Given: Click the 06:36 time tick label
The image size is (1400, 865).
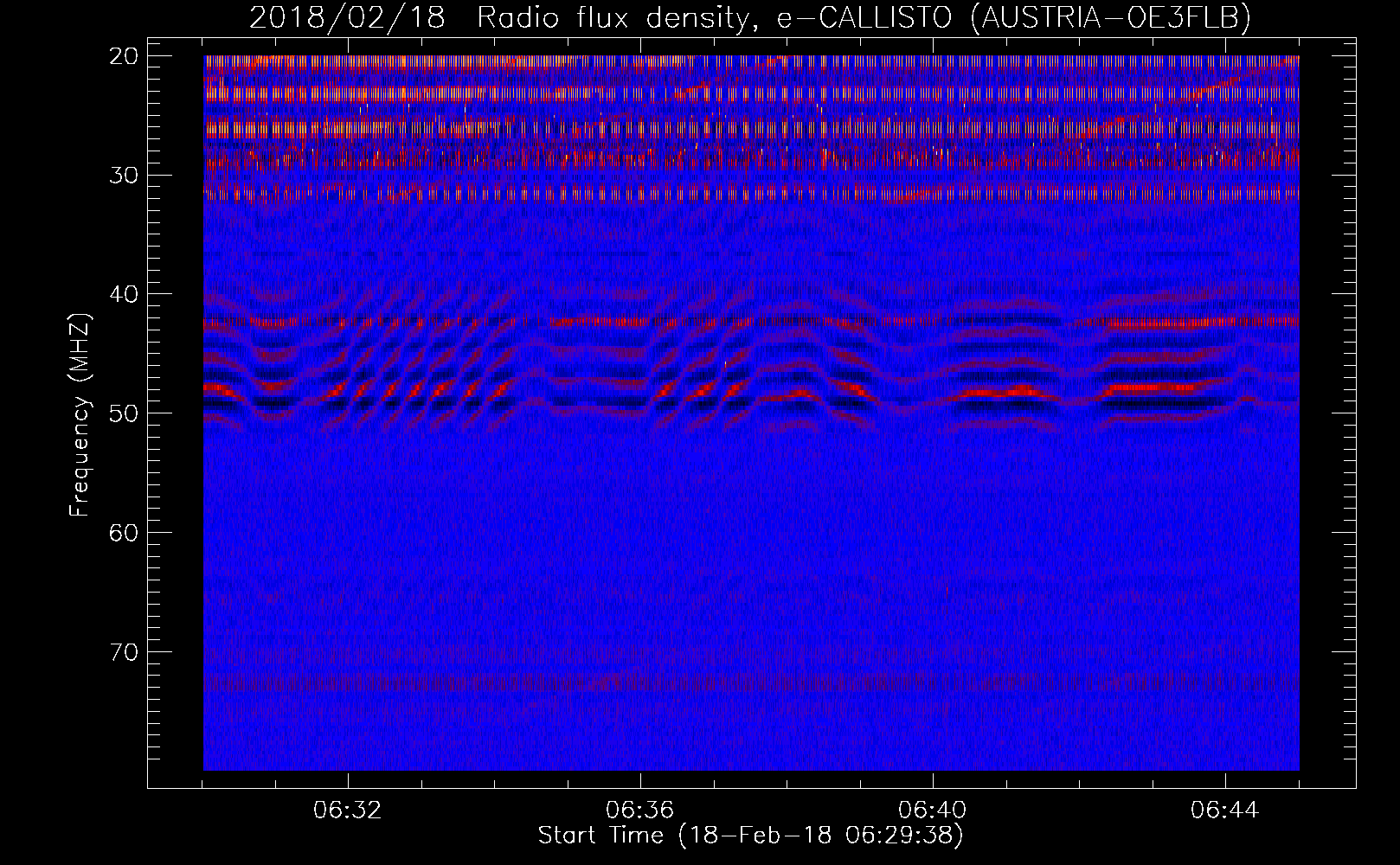Looking at the screenshot, I should click(x=640, y=811).
